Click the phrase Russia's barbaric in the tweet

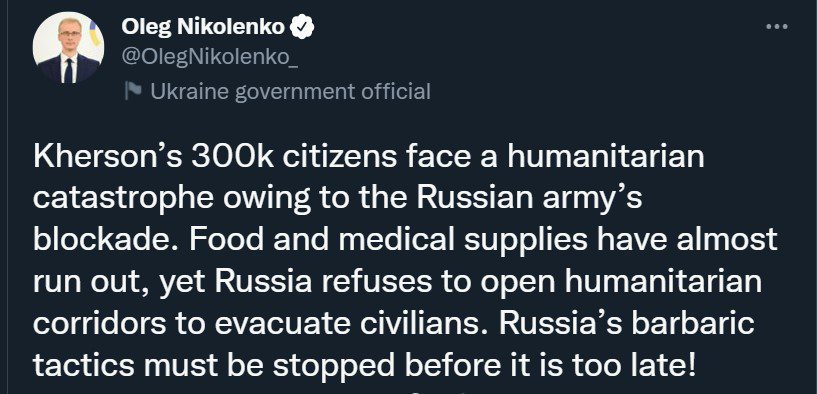click(x=627, y=323)
